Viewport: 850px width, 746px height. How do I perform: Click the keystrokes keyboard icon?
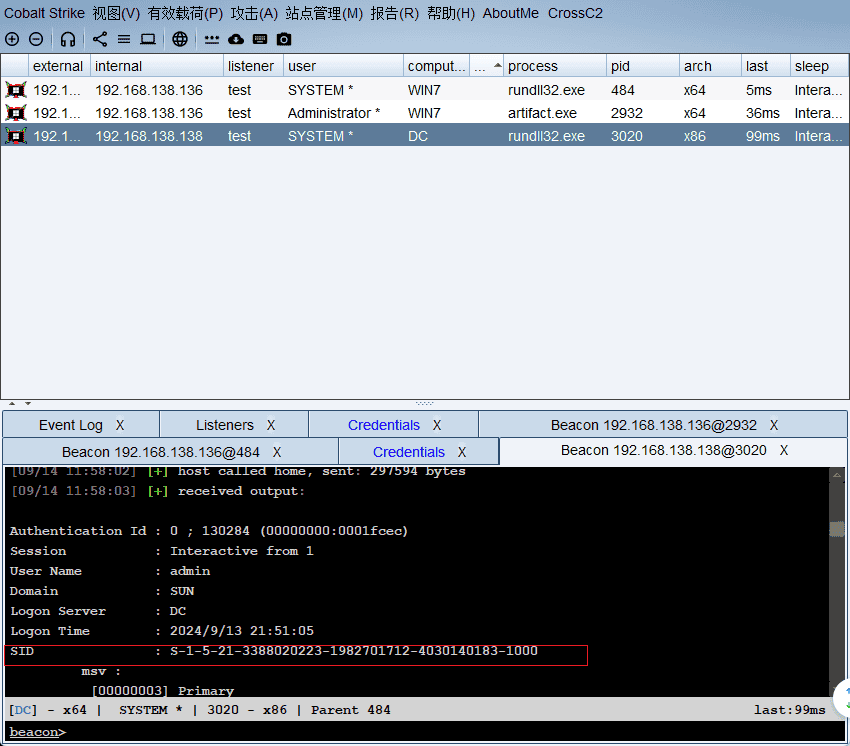[260, 39]
